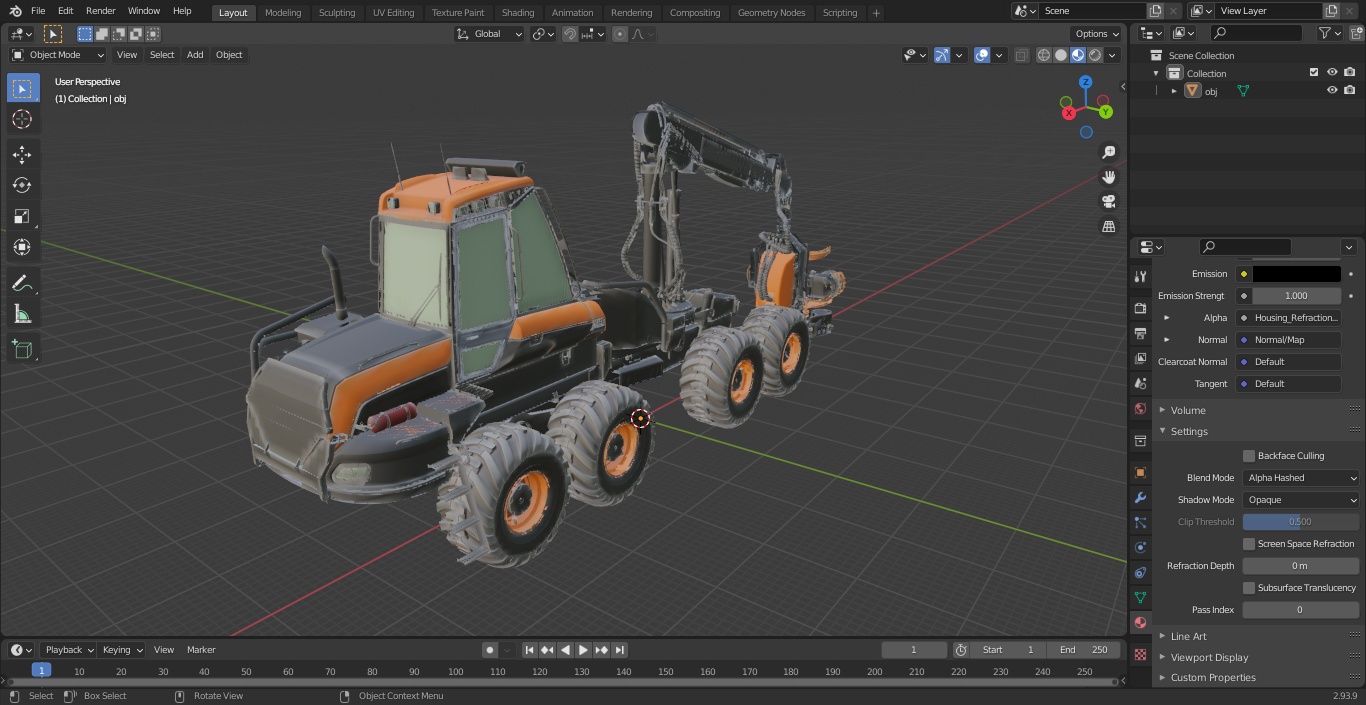Click the Options button in viewport header
Viewport: 1366px width, 705px height.
point(1097,34)
